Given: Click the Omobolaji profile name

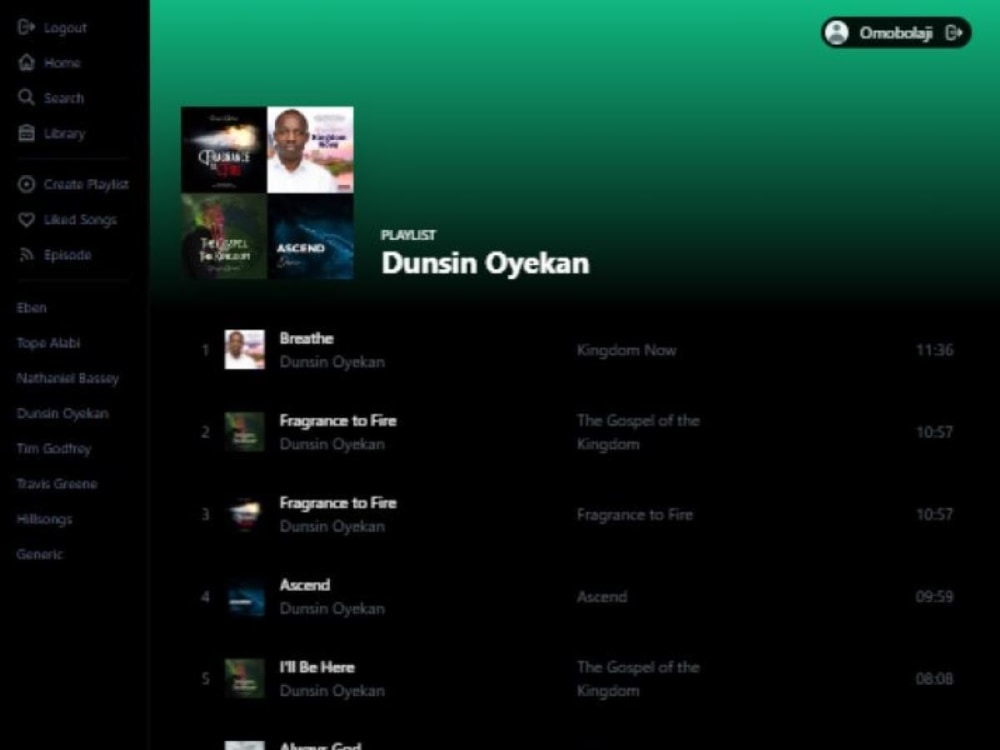Looking at the screenshot, I should (895, 33).
